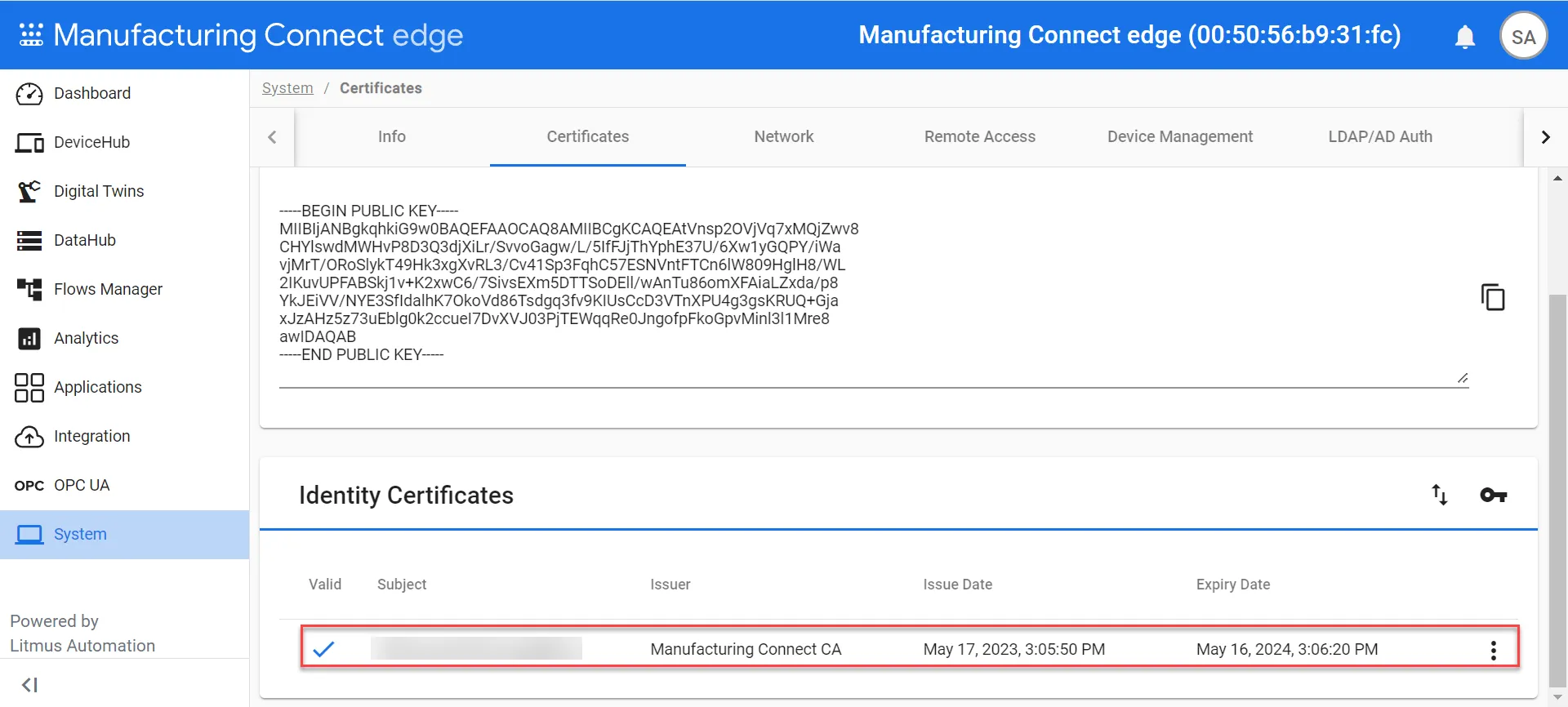Select System in the sidebar
Viewport: 1568px width, 707px height.
[x=124, y=535]
